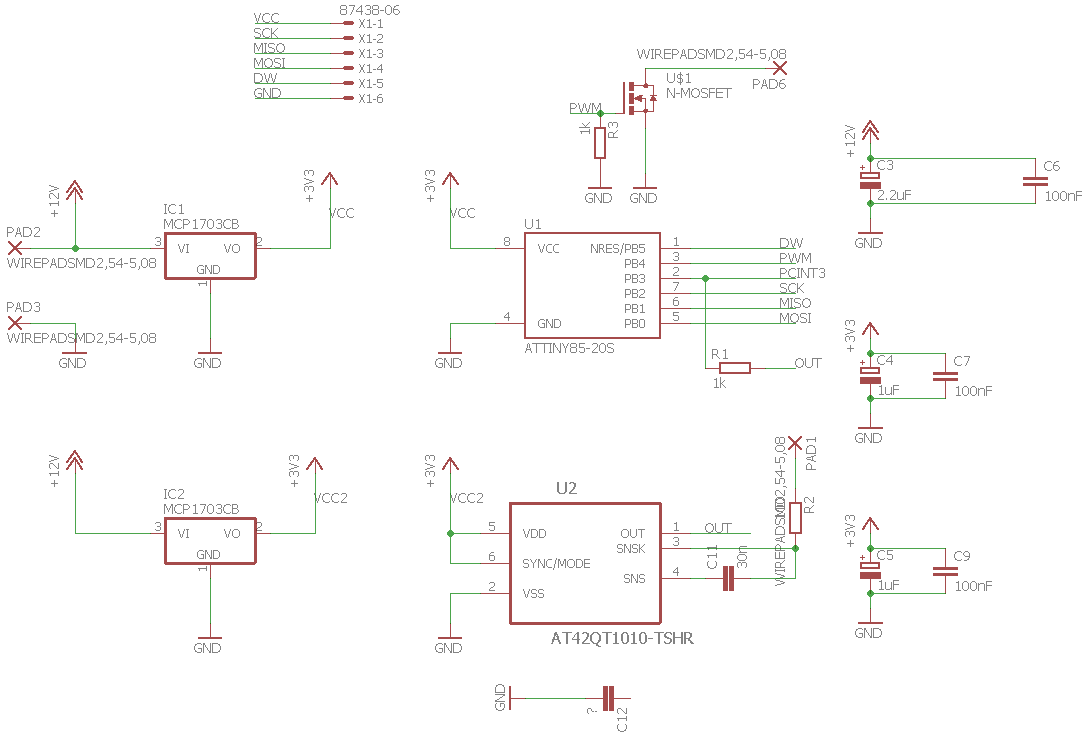Image resolution: width=1090 pixels, height=738 pixels.
Task: Click the 87438-06 connector part label
Action: point(369,10)
